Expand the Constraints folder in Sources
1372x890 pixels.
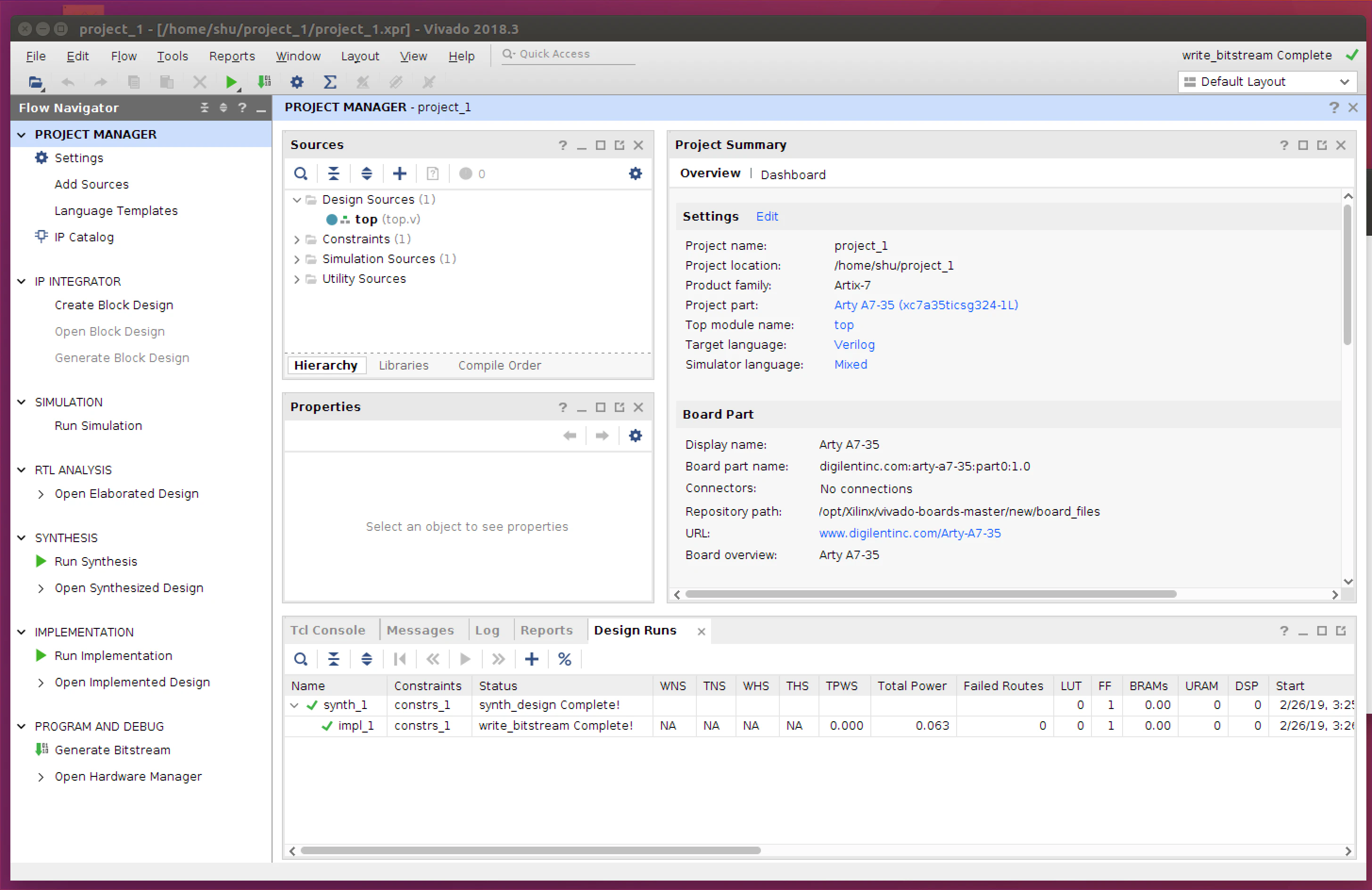(x=296, y=239)
